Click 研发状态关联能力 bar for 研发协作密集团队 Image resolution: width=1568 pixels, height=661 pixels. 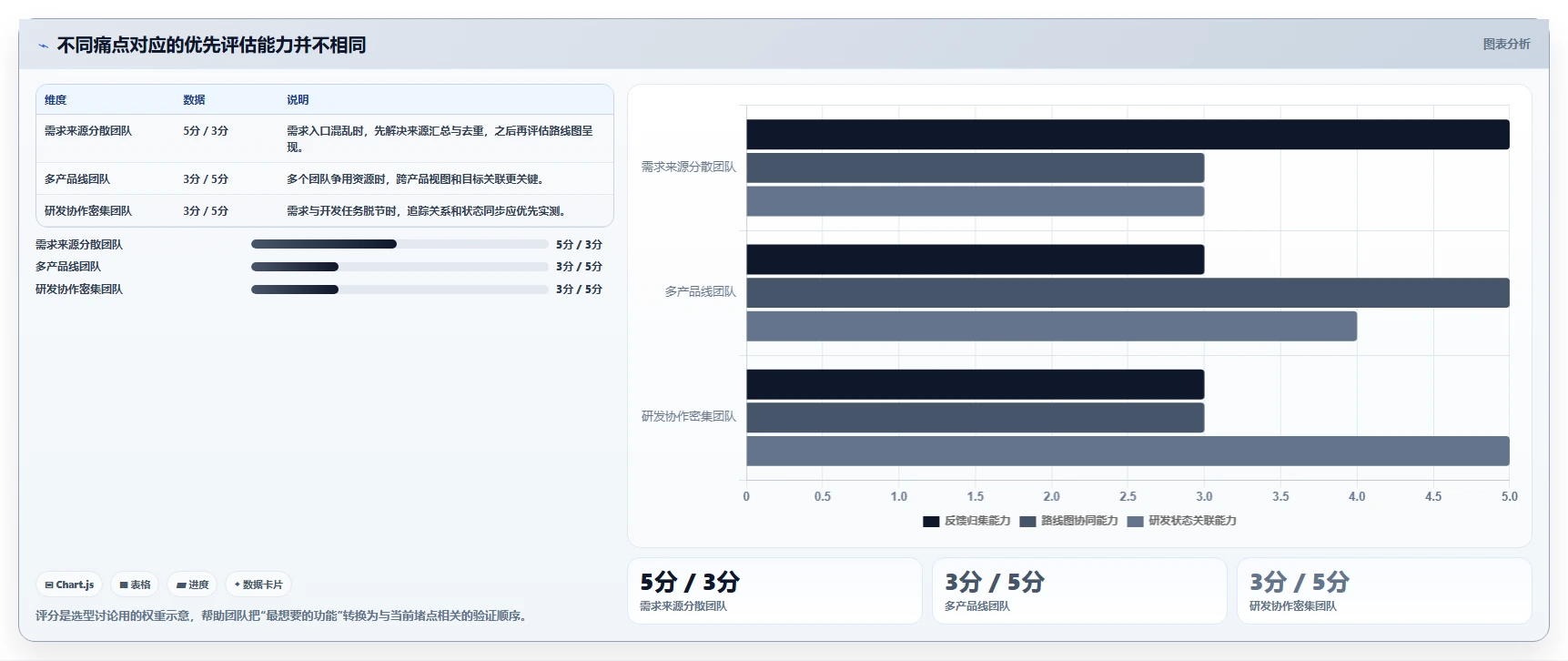(x=1128, y=452)
